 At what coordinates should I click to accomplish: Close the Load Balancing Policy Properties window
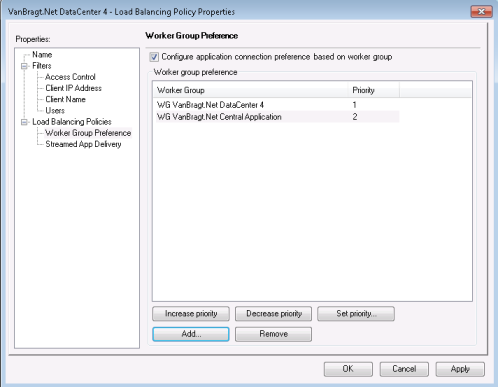point(482,12)
